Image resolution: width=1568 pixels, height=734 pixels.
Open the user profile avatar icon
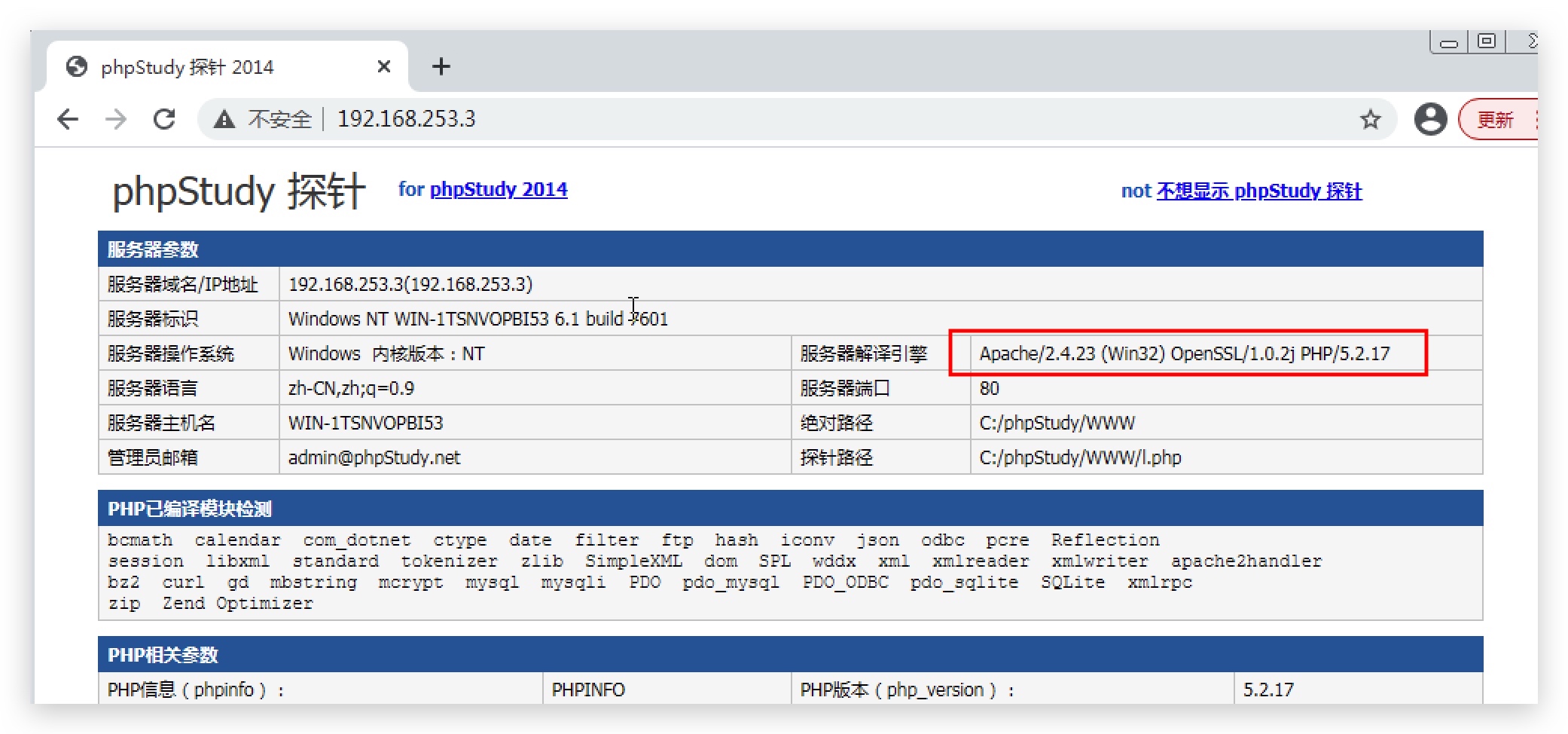pos(1430,119)
